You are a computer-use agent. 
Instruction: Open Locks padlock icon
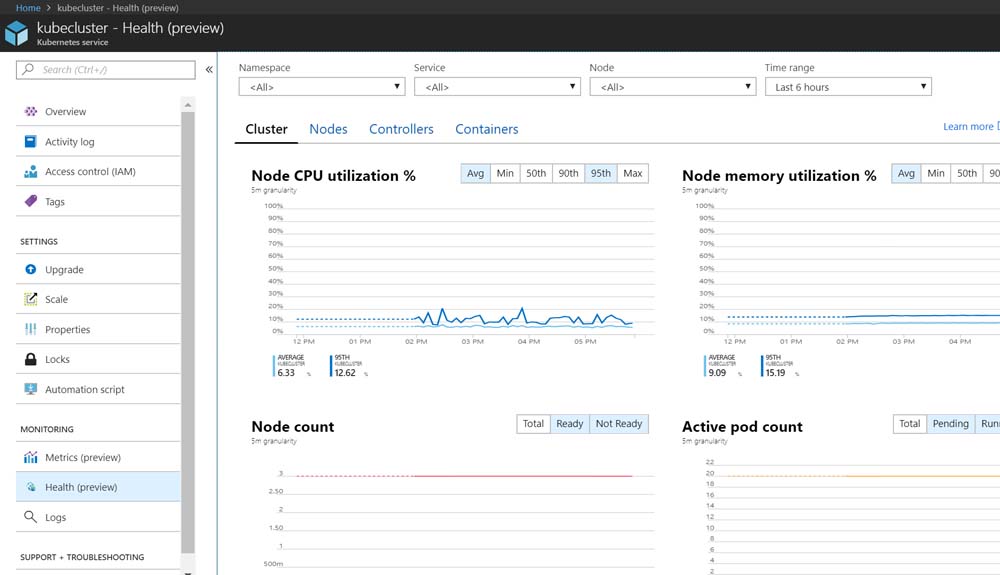click(x=30, y=360)
